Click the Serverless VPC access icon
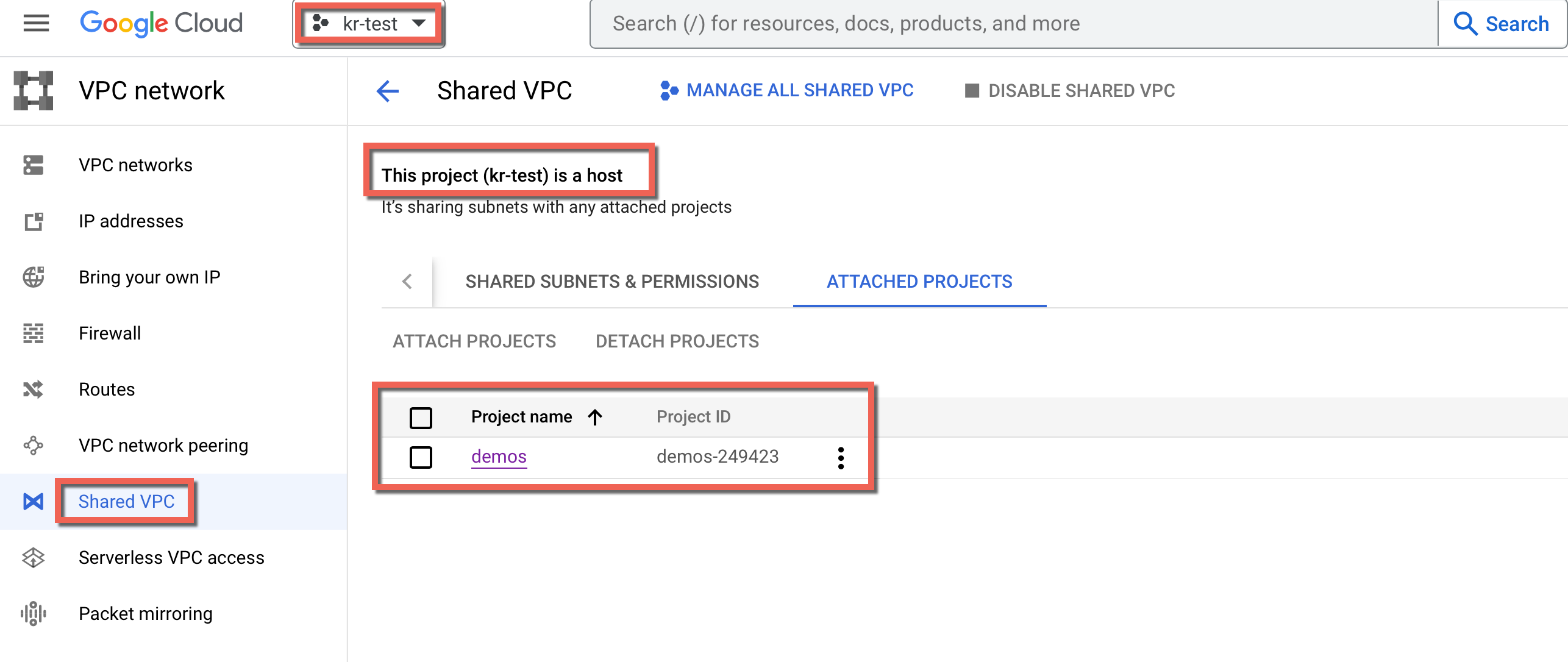This screenshot has height=662, width=1568. 34,558
